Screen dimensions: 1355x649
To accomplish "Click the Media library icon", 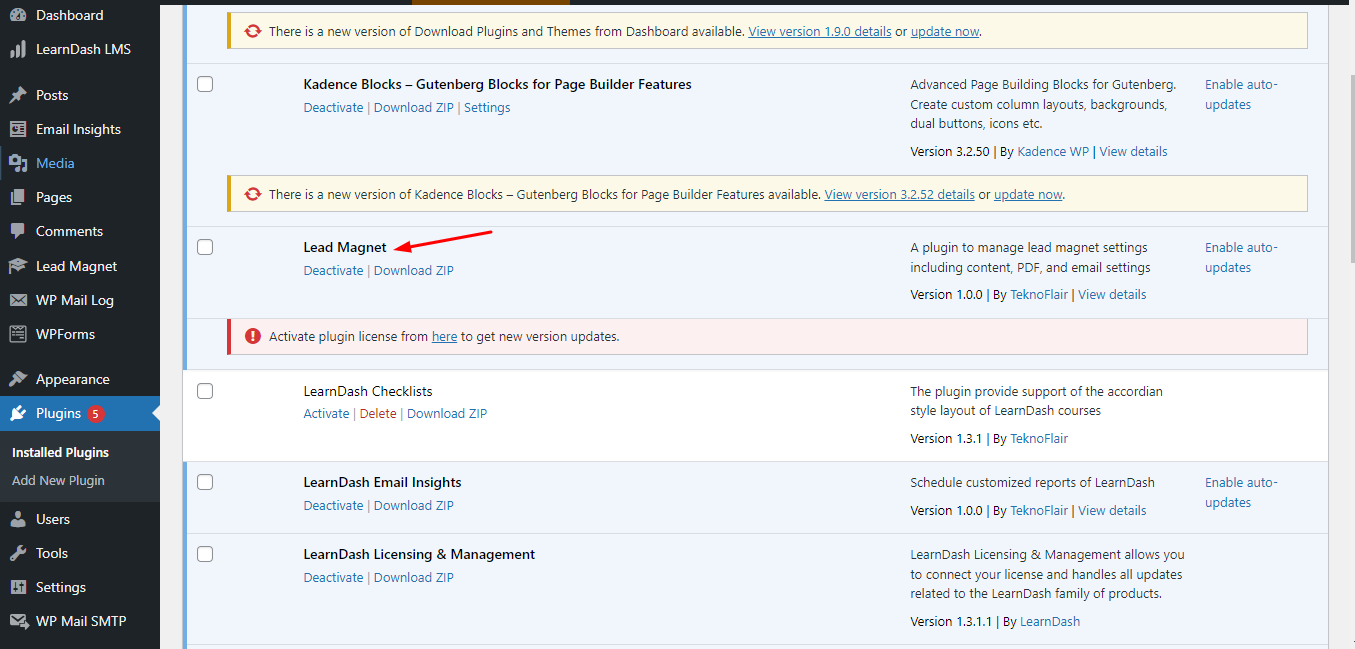I will [x=18, y=163].
